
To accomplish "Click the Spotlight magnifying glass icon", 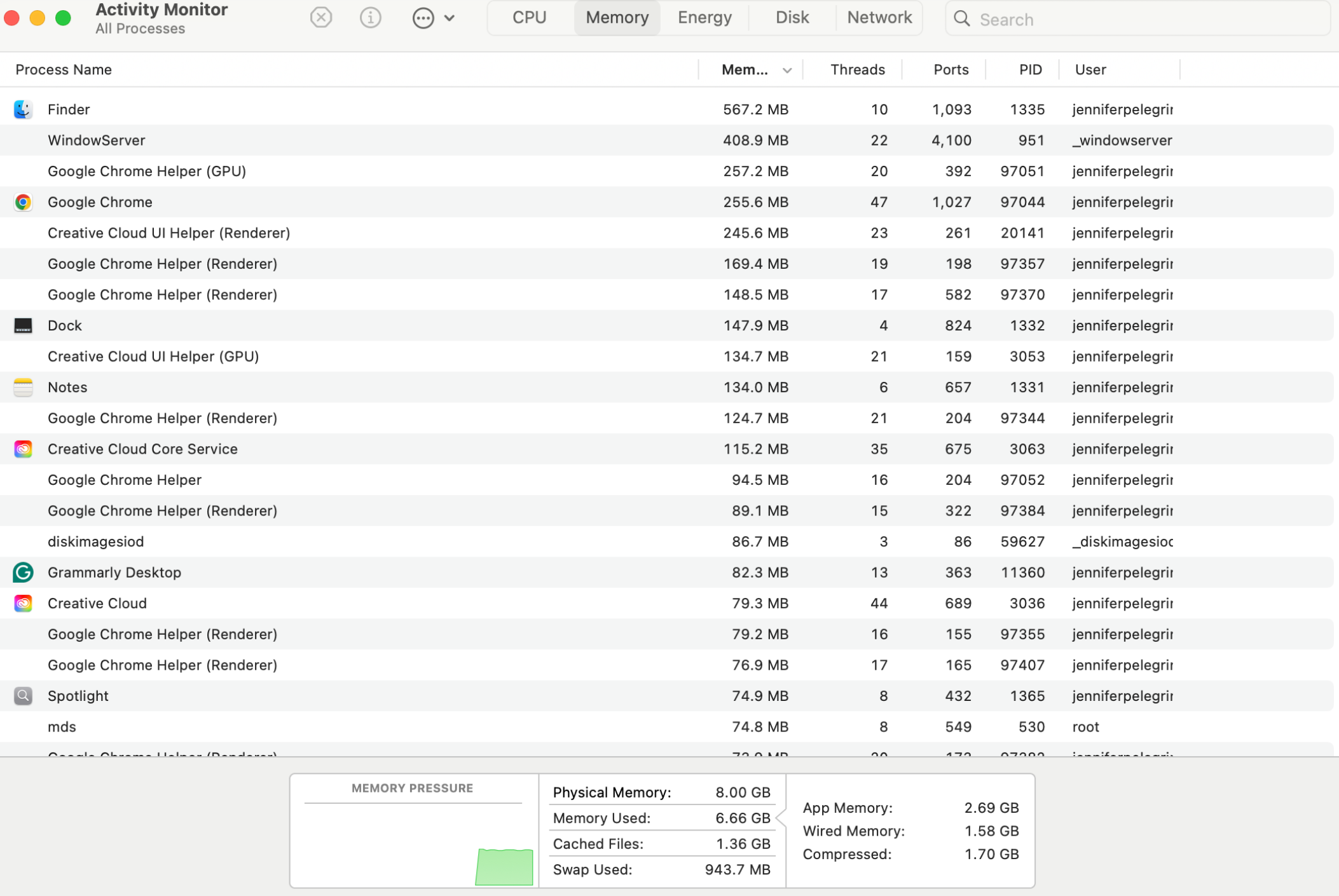I will pyautogui.click(x=23, y=695).
